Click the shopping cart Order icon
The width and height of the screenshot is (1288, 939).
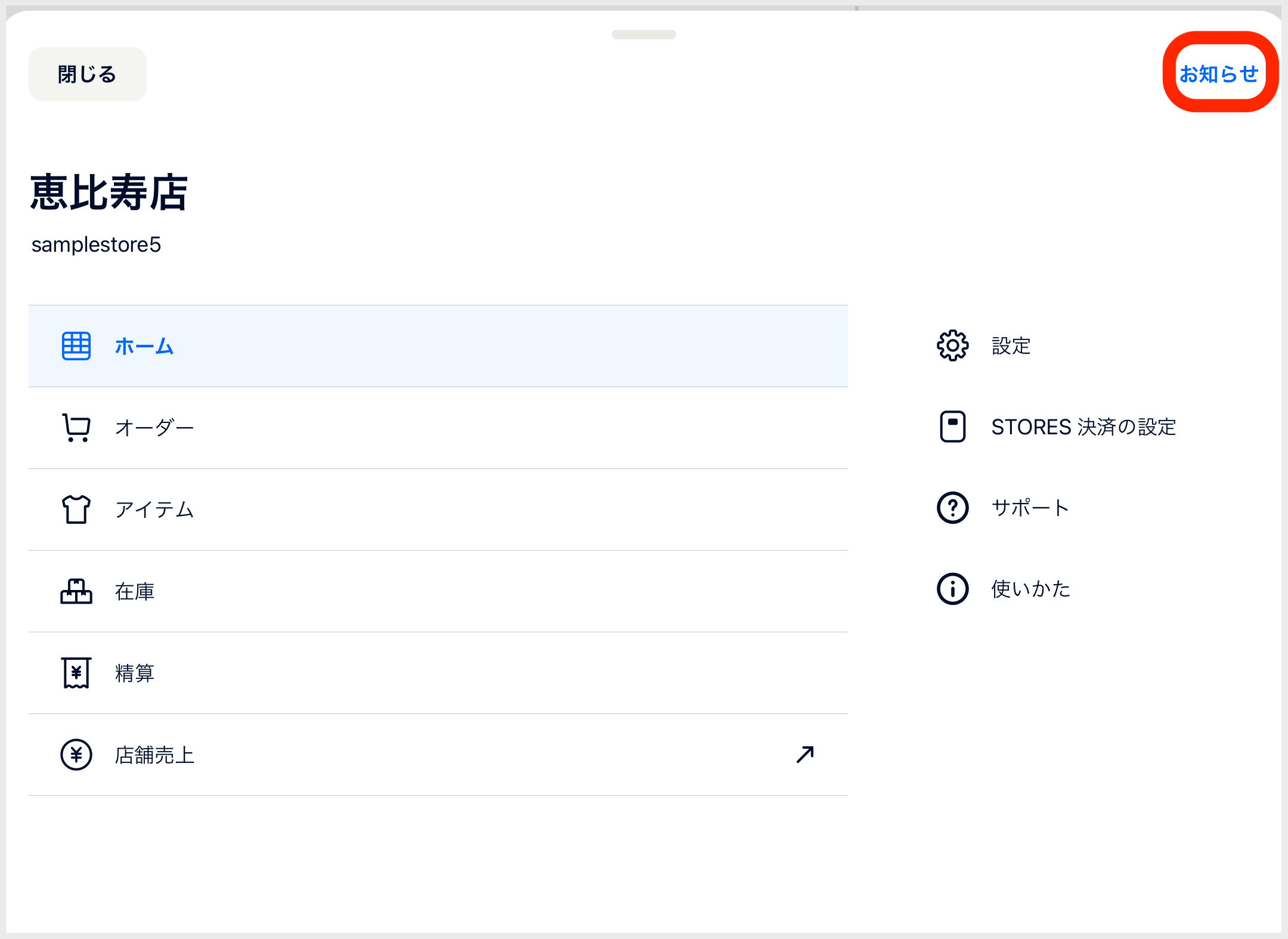pos(76,428)
